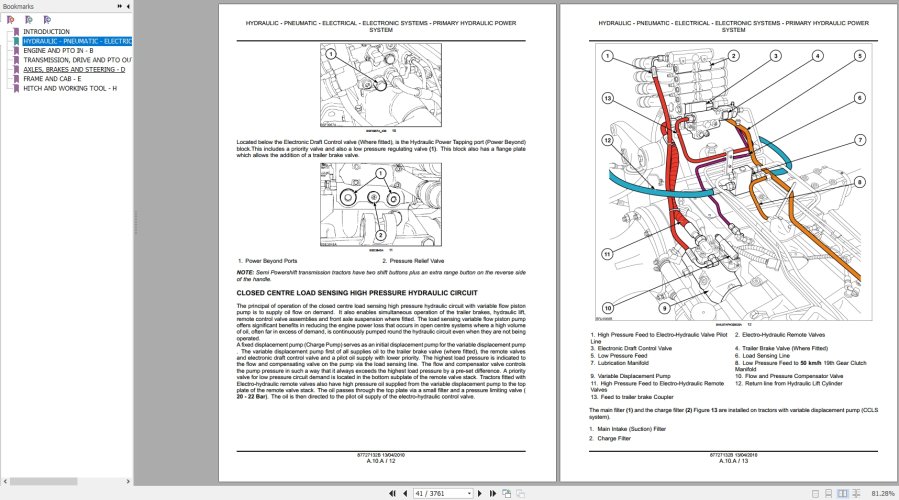Advance to the next page
The width and height of the screenshot is (899, 500).
click(480, 494)
